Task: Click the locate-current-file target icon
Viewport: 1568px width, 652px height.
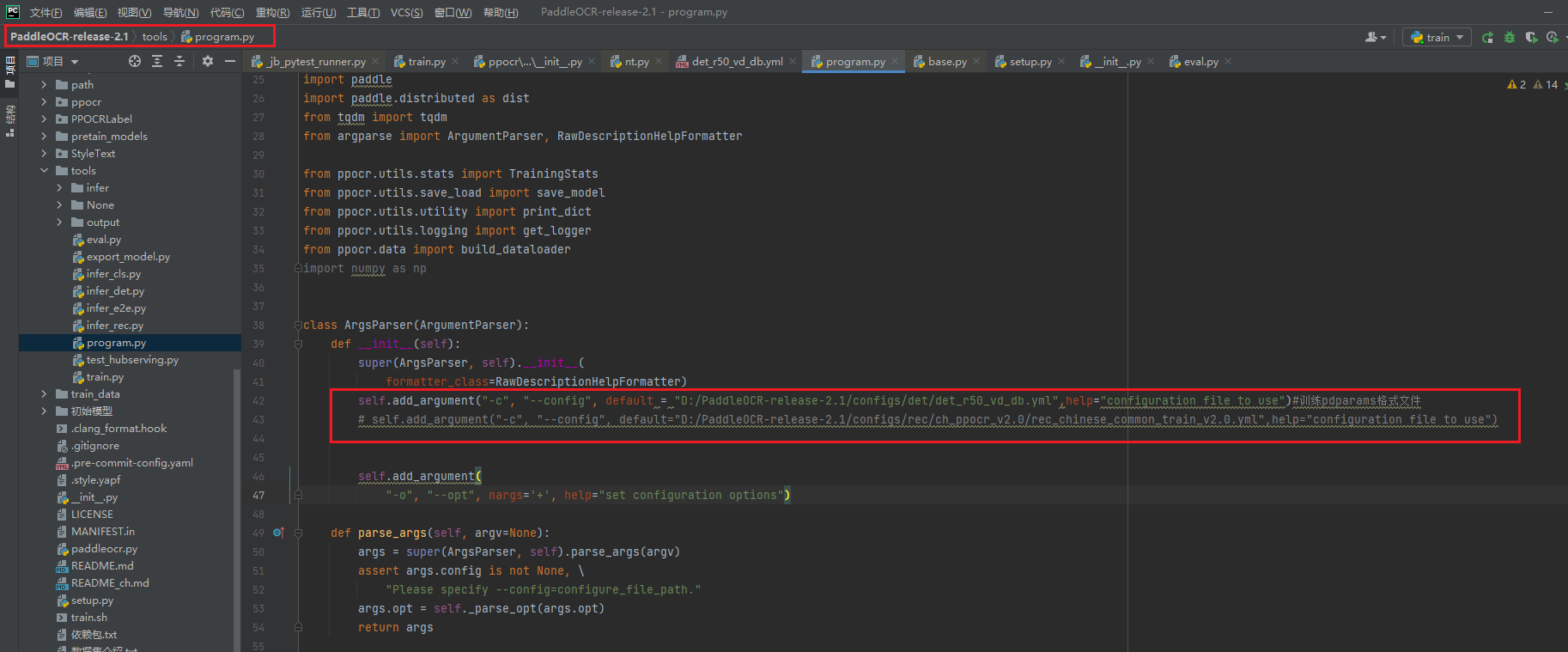Action: click(135, 61)
